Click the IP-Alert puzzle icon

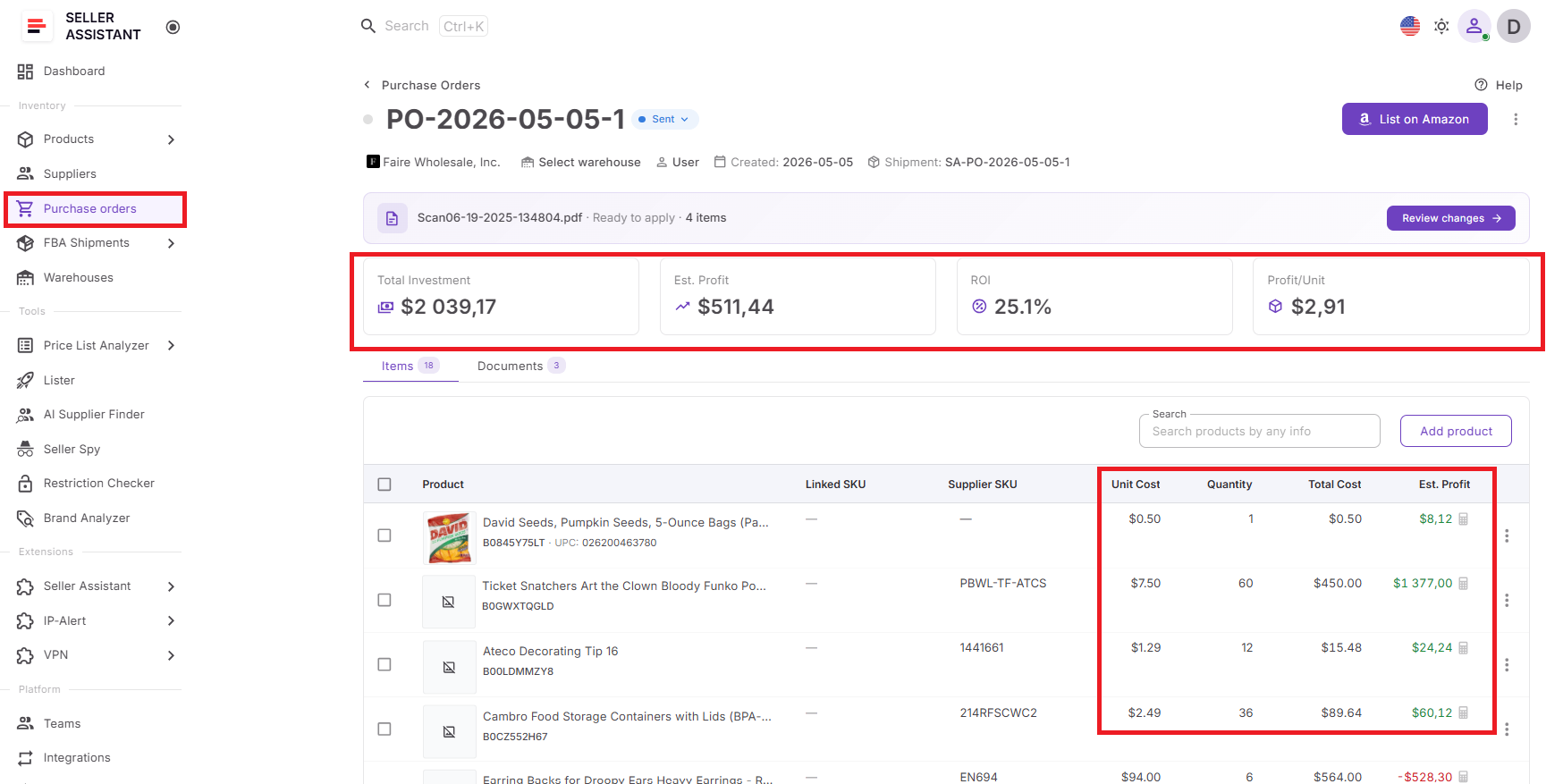(25, 621)
